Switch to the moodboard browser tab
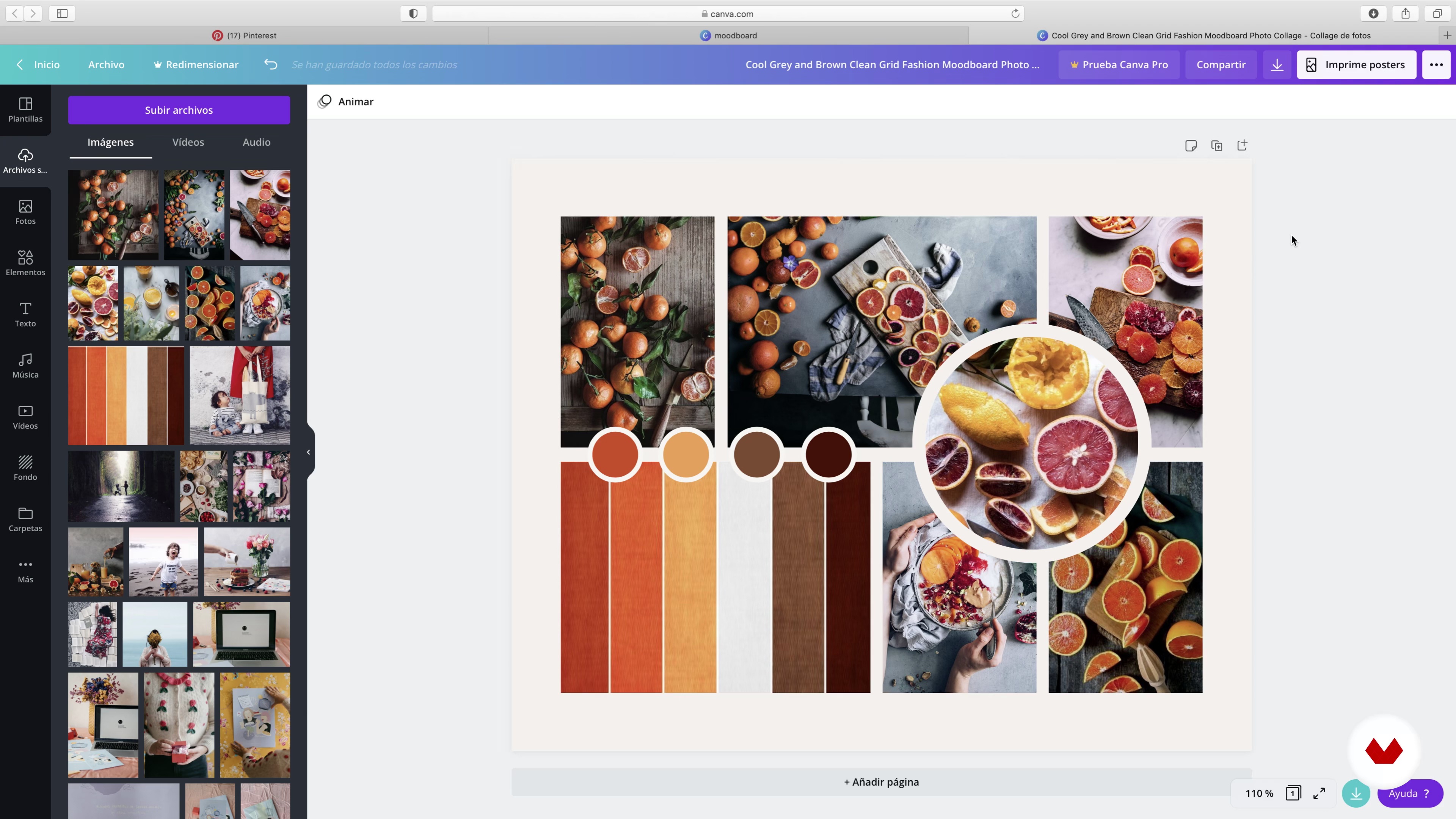 pyautogui.click(x=728, y=36)
